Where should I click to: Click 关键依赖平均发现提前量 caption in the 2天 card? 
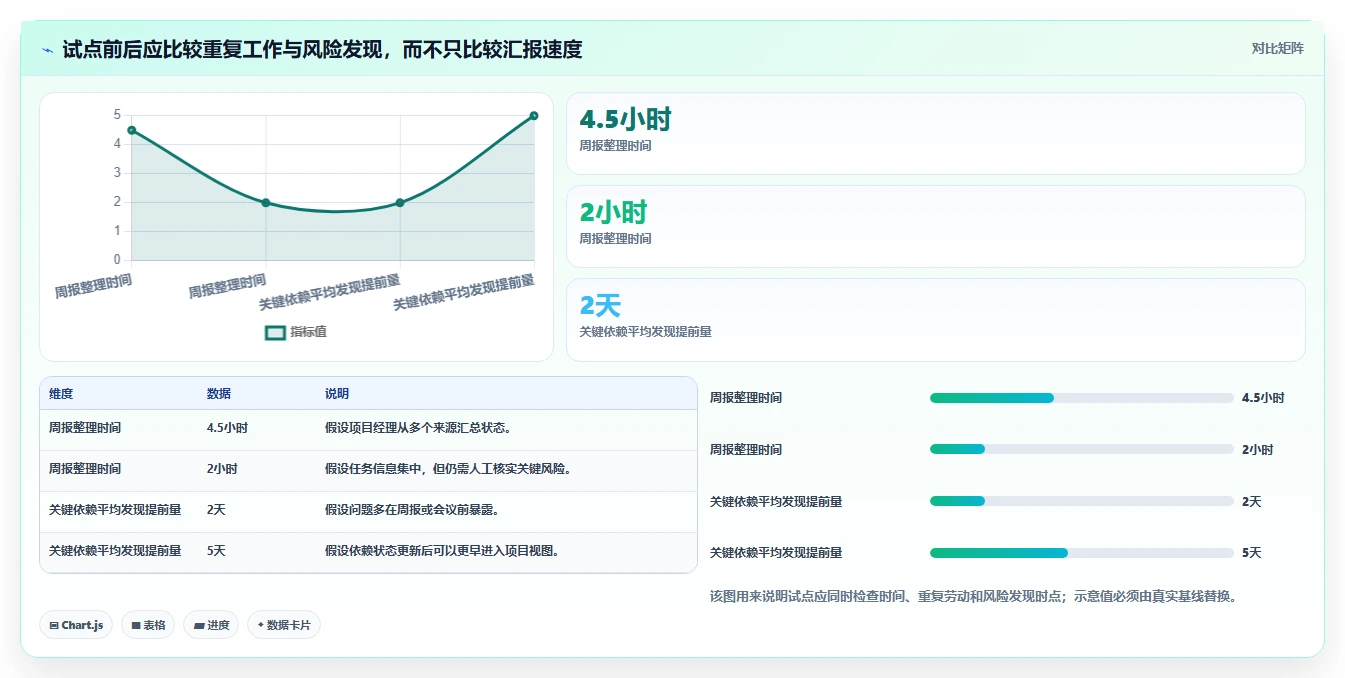(645, 331)
